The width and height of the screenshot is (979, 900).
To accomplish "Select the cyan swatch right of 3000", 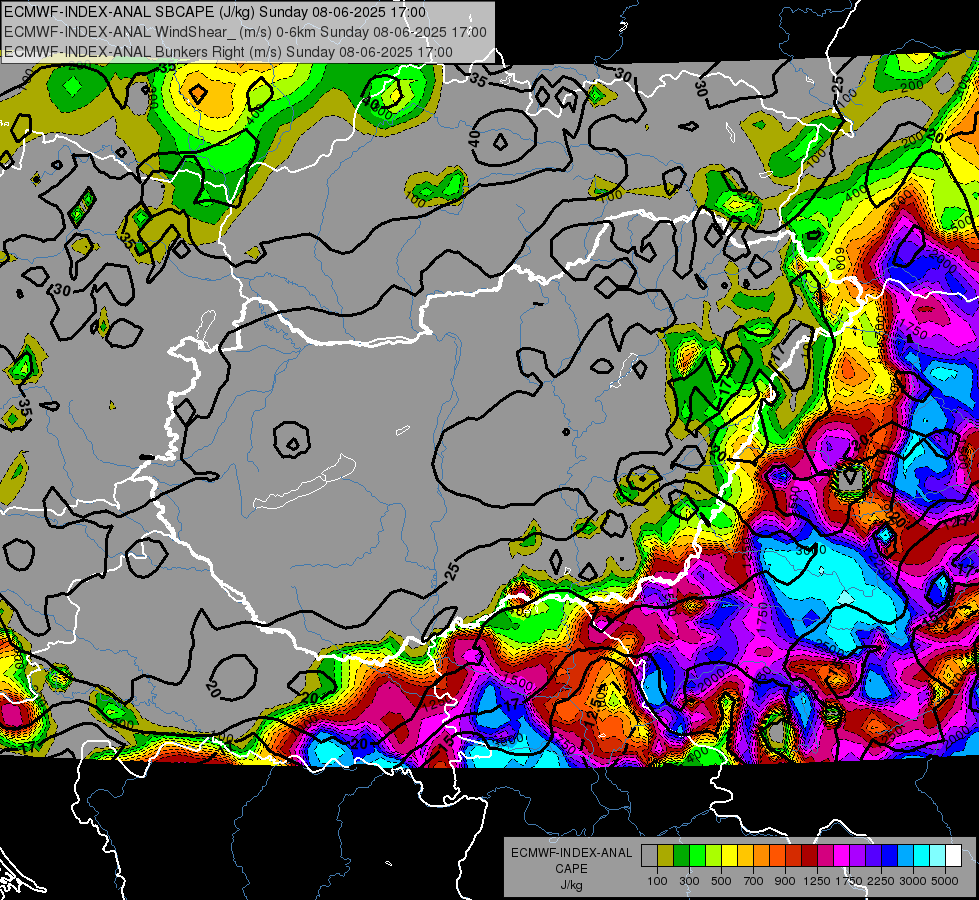I will (922, 856).
